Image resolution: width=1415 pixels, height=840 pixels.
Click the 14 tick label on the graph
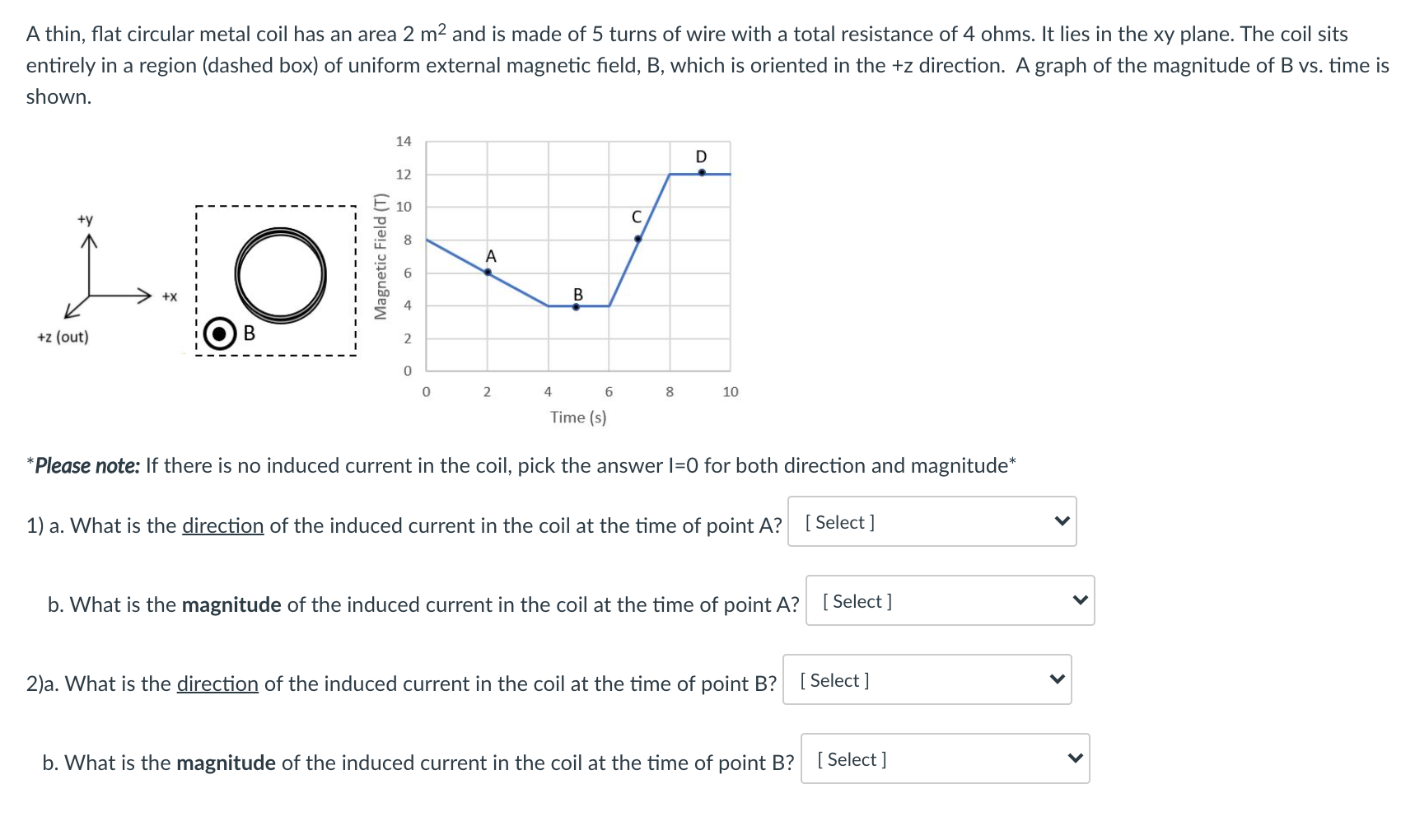[404, 142]
